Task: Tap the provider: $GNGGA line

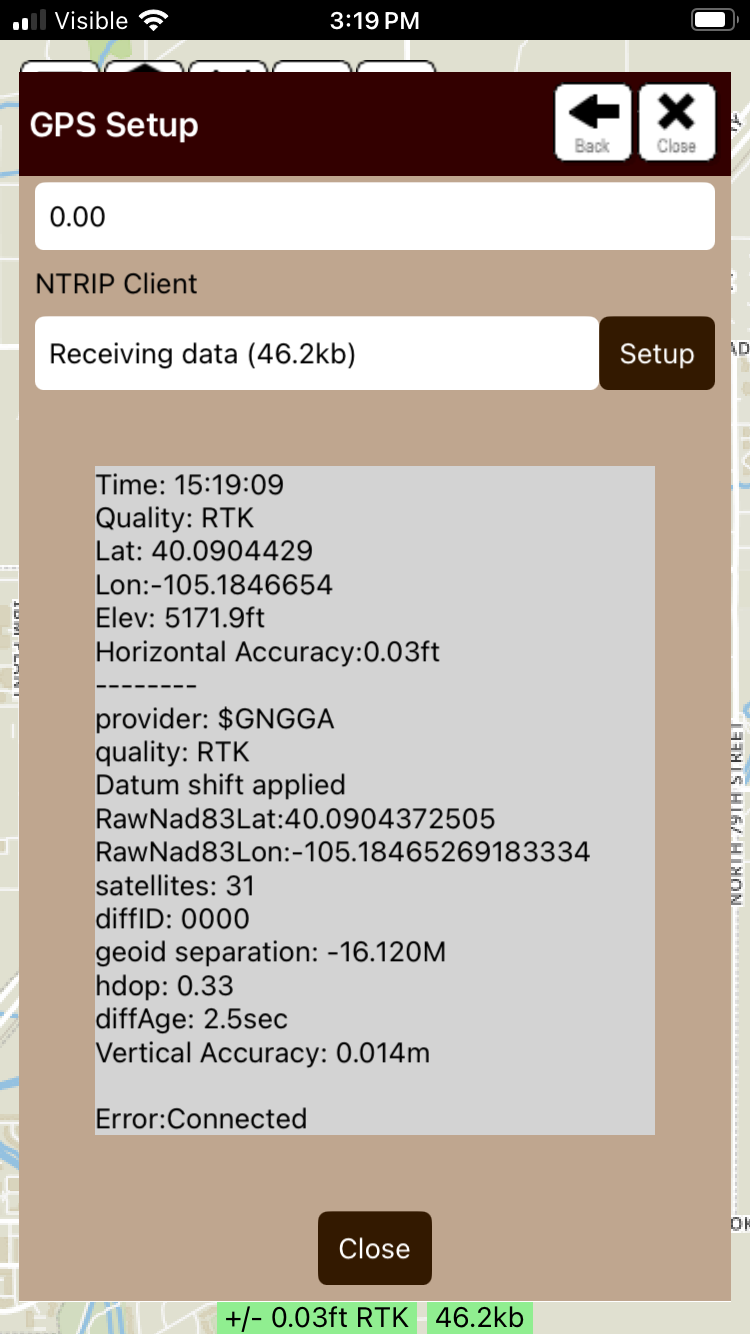Action: tap(215, 719)
